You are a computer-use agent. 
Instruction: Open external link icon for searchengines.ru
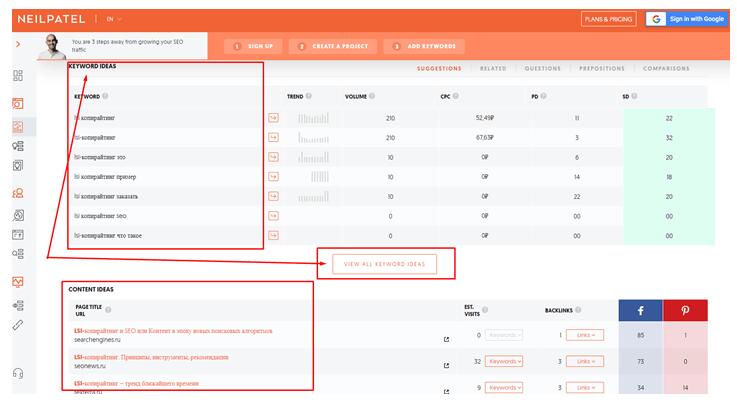coord(446,339)
